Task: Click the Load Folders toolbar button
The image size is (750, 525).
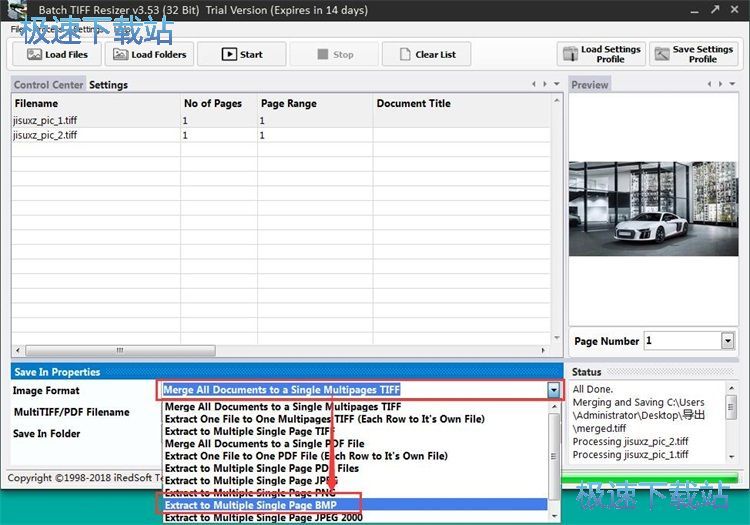Action: pos(149,54)
